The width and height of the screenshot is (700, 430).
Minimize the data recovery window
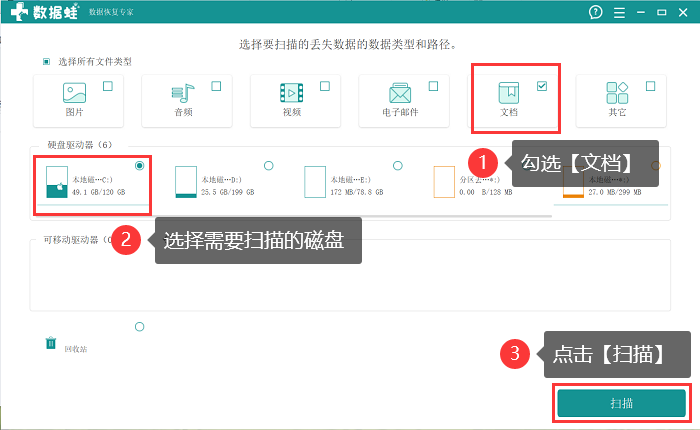[641, 13]
